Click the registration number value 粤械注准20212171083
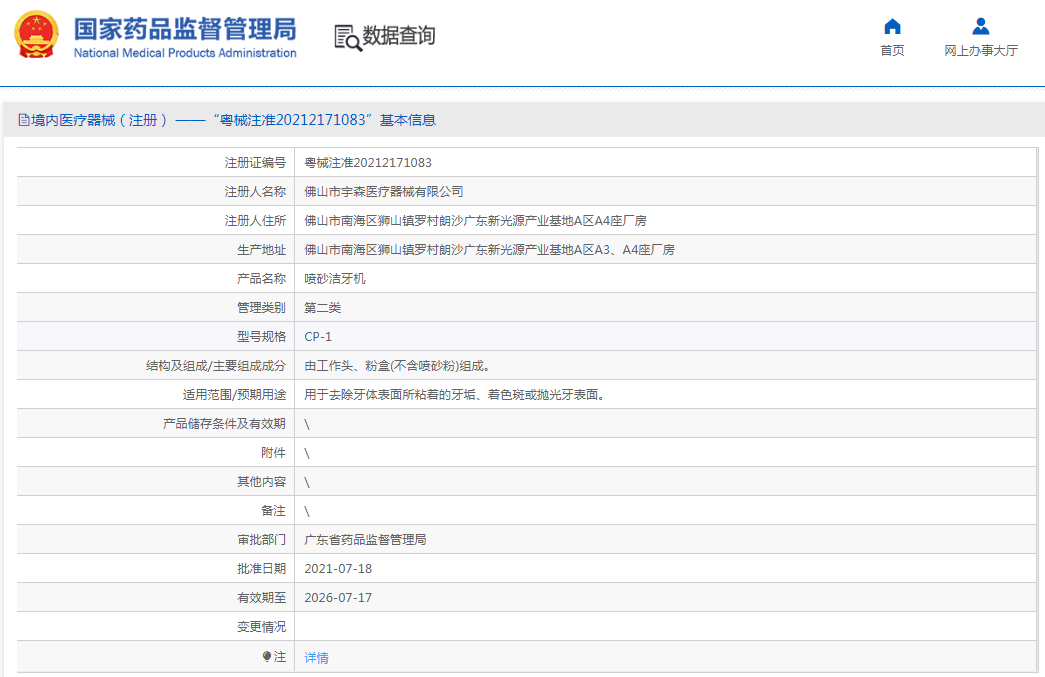1045x677 pixels. (368, 163)
